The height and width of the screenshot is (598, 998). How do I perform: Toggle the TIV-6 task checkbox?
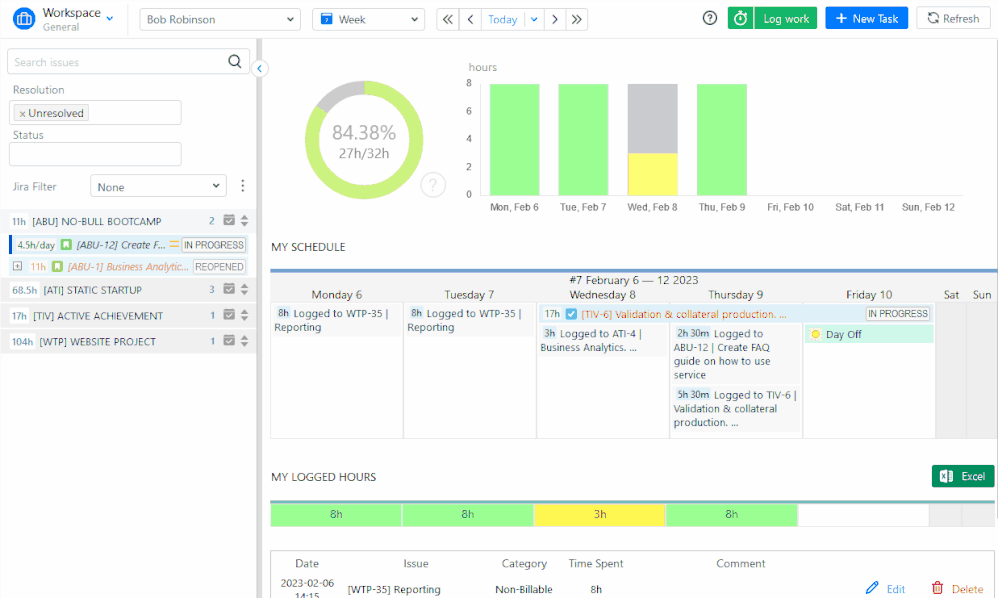(x=571, y=314)
